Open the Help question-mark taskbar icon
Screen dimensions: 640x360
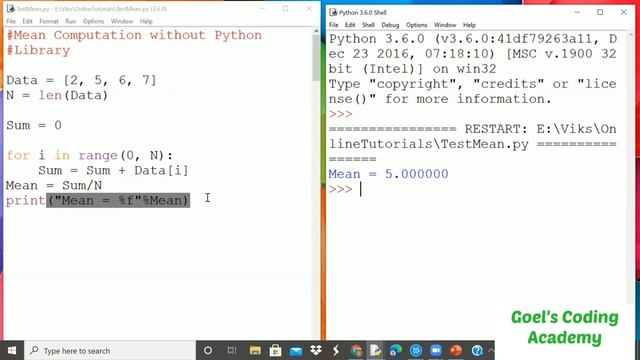(477, 351)
